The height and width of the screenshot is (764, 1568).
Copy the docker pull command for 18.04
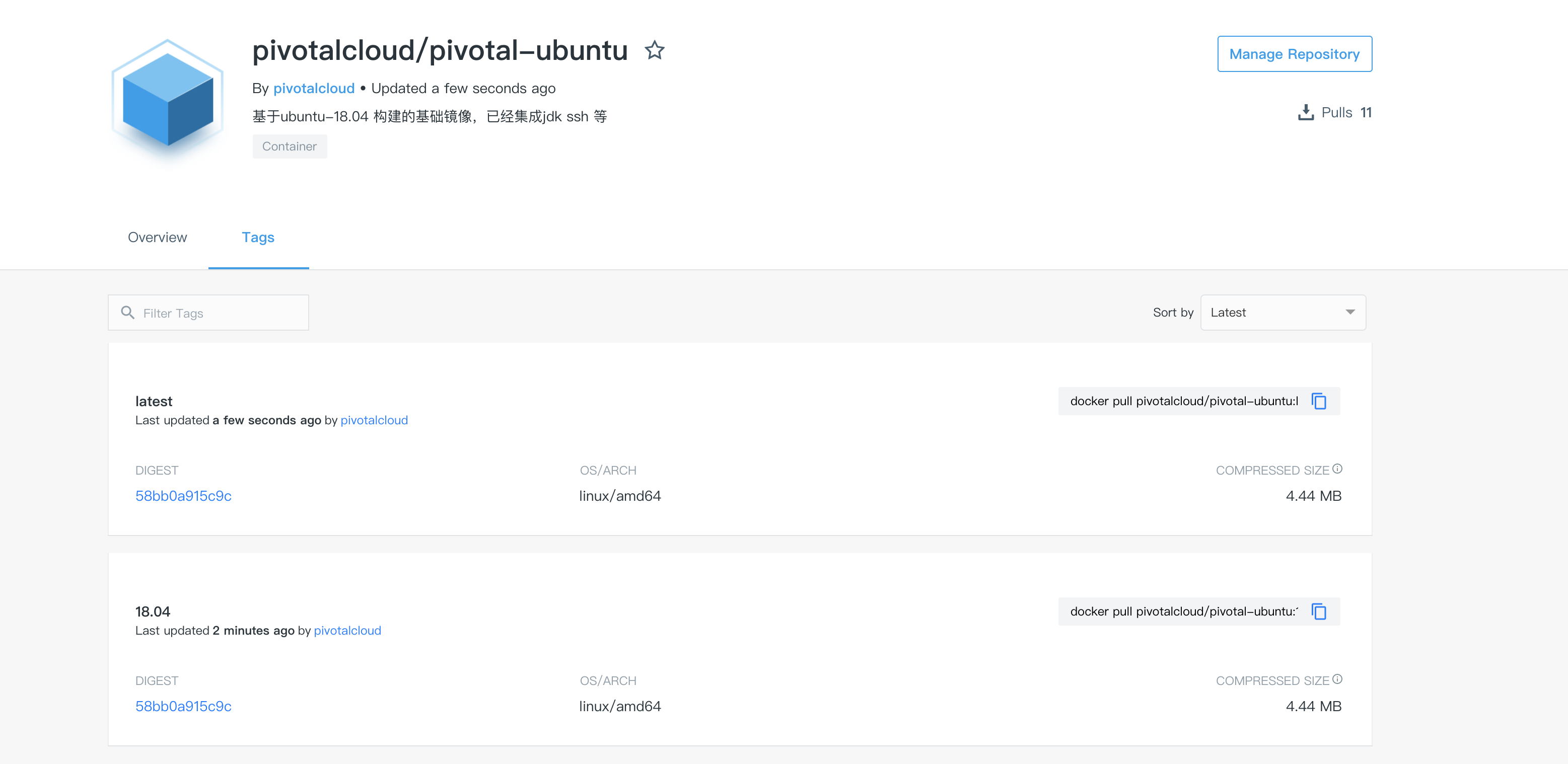coord(1318,612)
